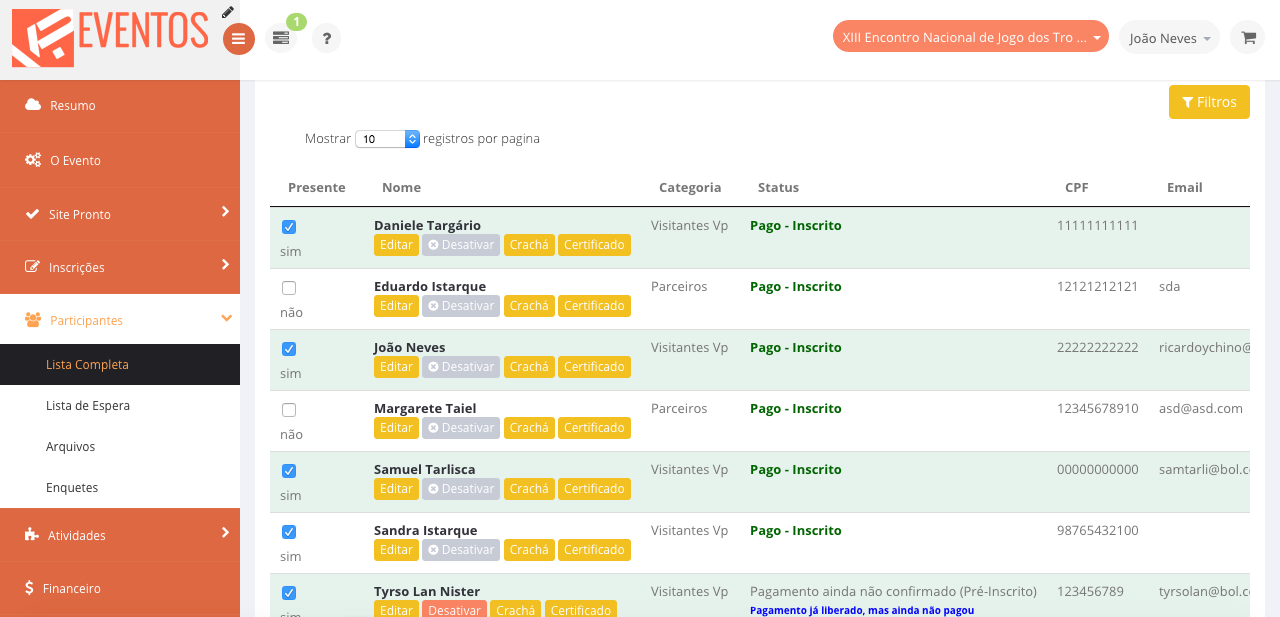The width and height of the screenshot is (1280, 617).
Task: Open the shopping cart icon
Action: [x=1248, y=38]
